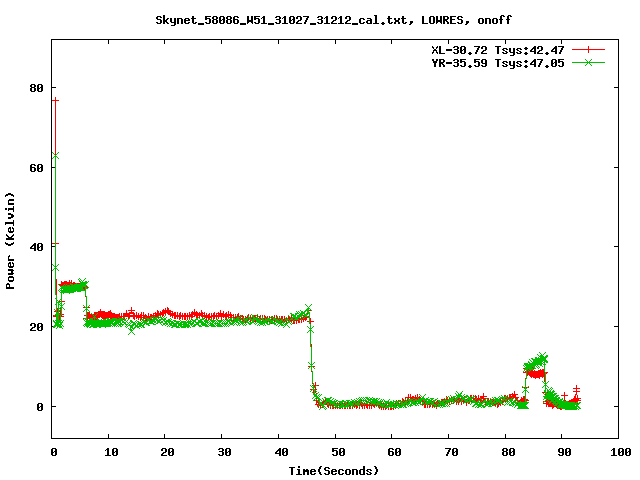Click y-axis tick label 40
Image resolution: width=640 pixels, height=480 pixels.
pos(36,247)
